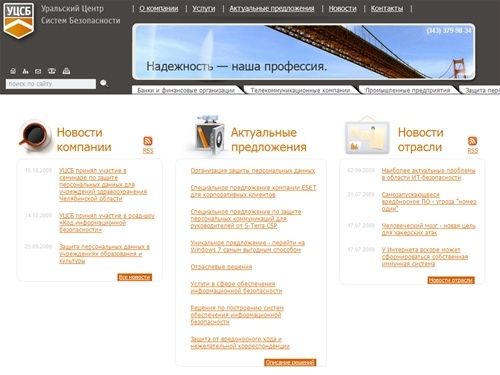The image size is (500, 375).
Task: Open the Контакты menu item
Action: pos(387,9)
